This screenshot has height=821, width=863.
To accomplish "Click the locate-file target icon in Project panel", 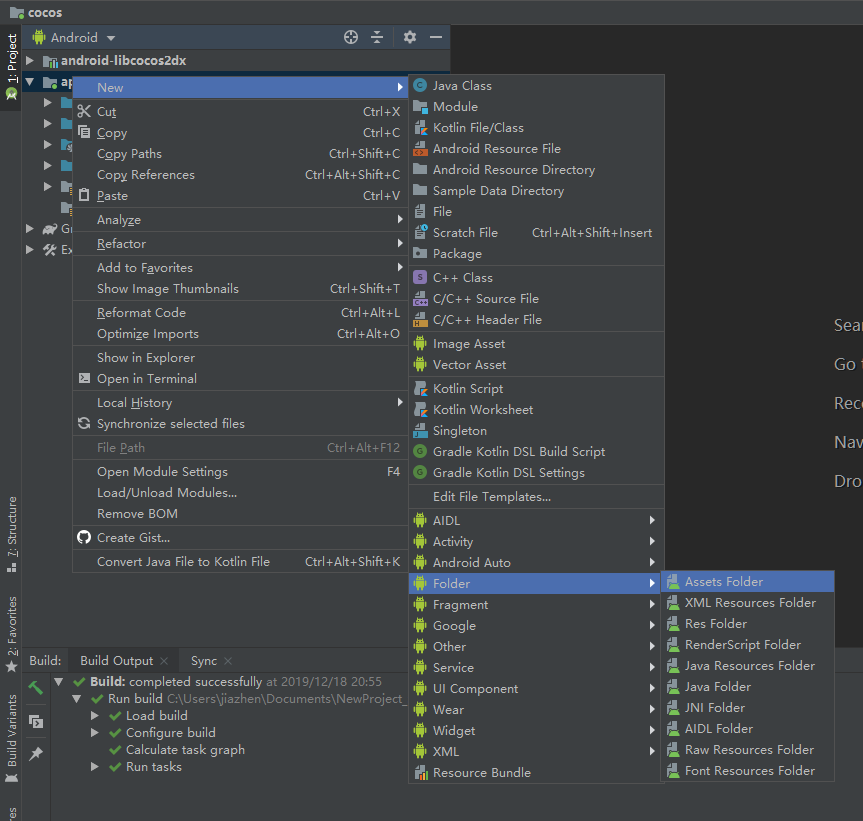I will click(351, 37).
